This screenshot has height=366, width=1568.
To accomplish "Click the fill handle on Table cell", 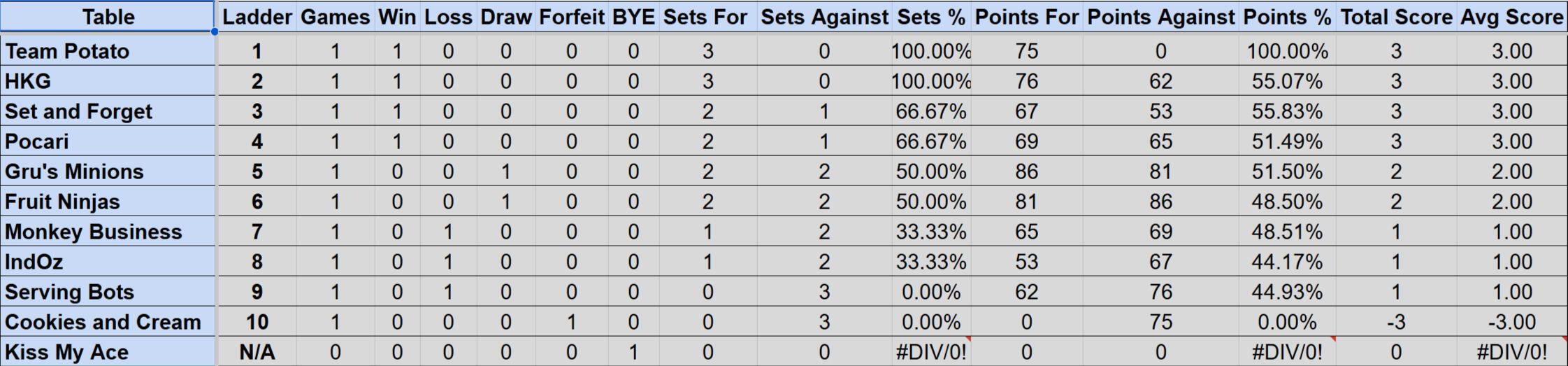I will pos(214,31).
